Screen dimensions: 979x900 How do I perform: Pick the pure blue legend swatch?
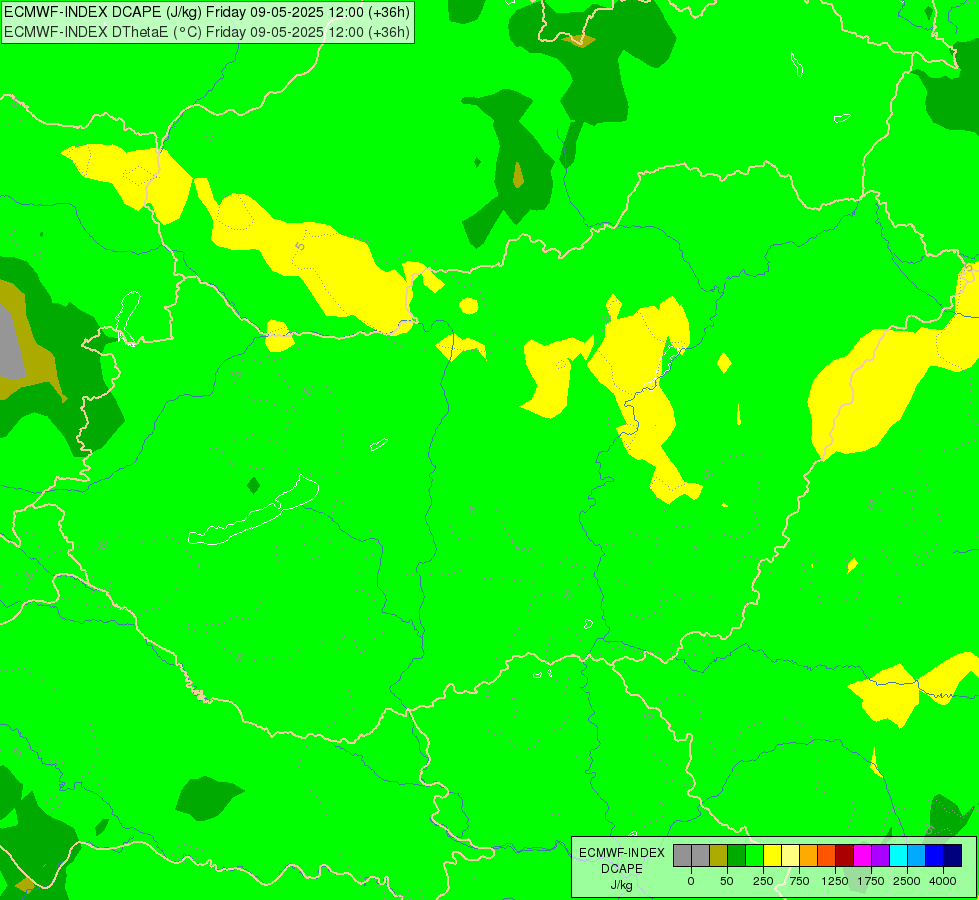(936, 856)
